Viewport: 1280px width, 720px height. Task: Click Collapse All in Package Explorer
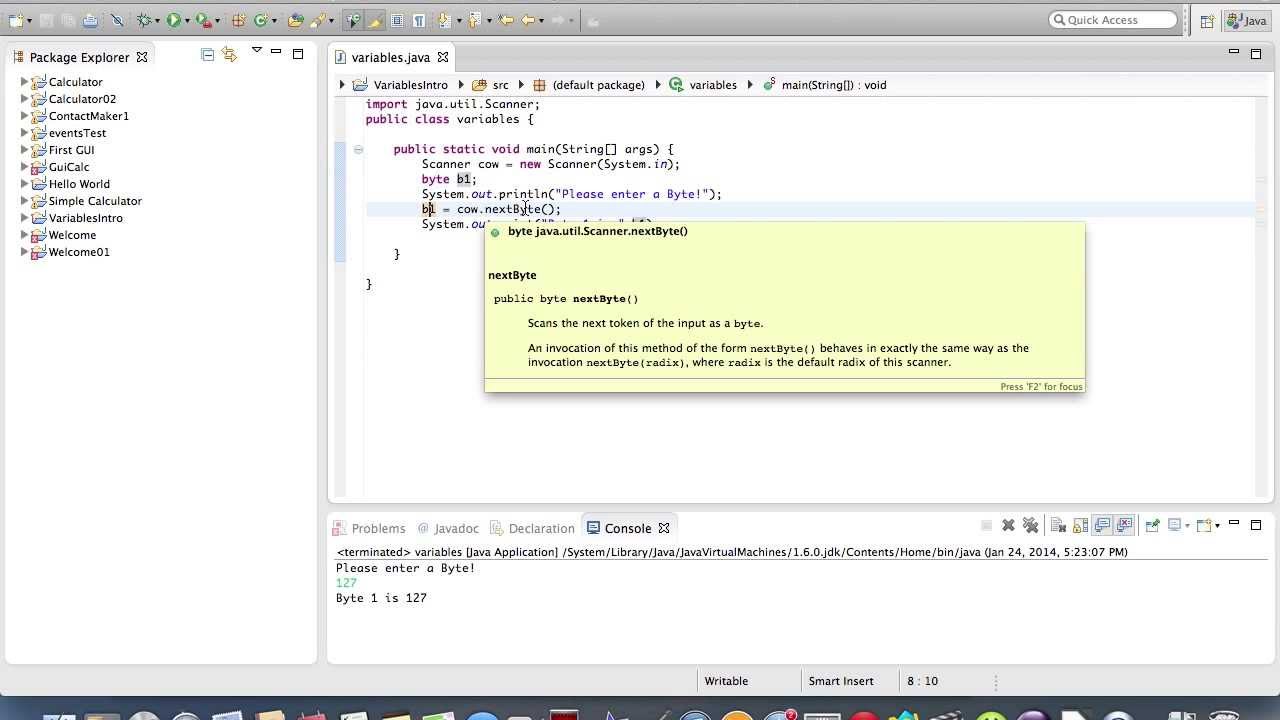(x=207, y=55)
